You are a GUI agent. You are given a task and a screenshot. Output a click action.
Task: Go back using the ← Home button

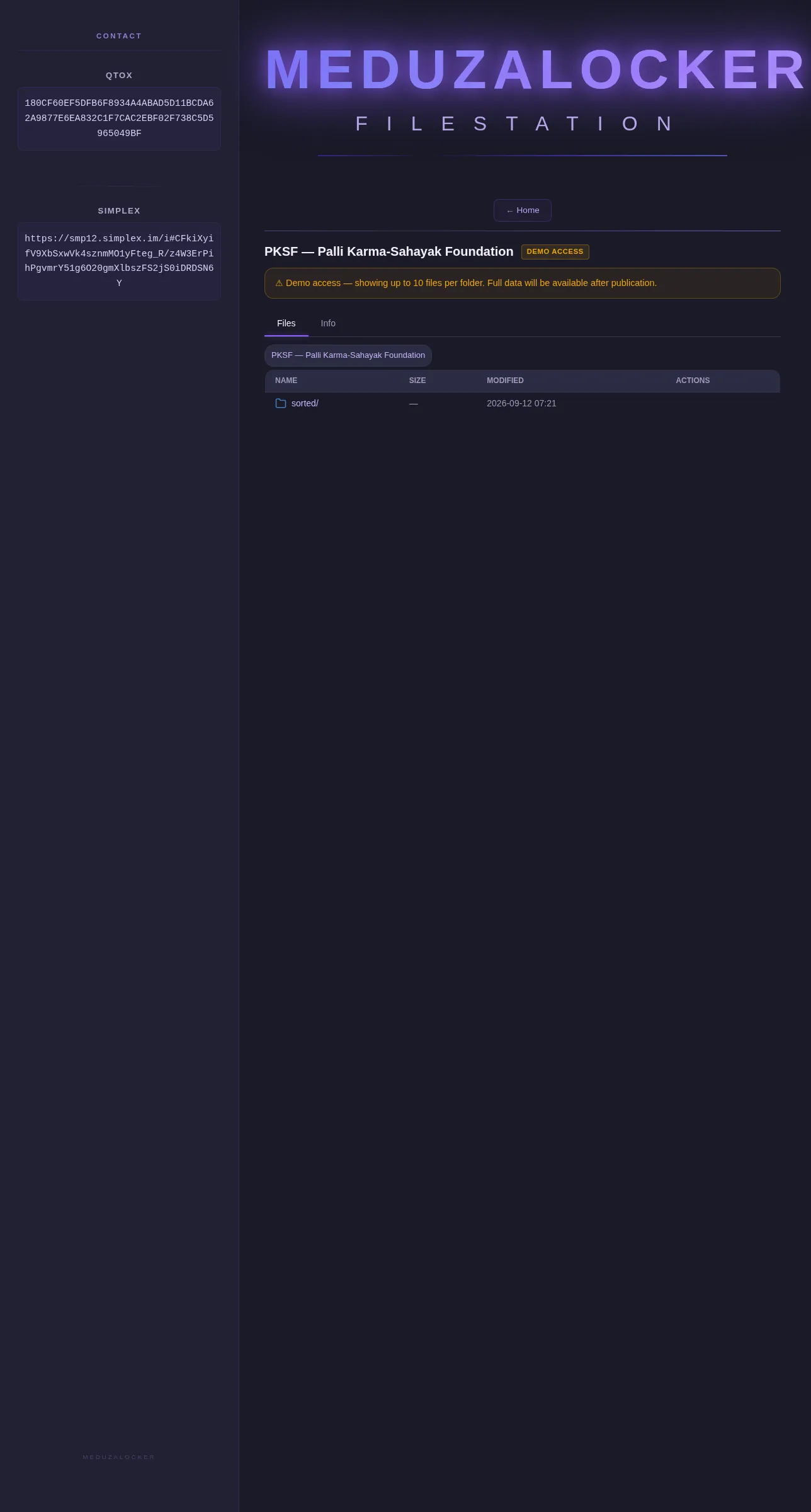[x=523, y=210]
